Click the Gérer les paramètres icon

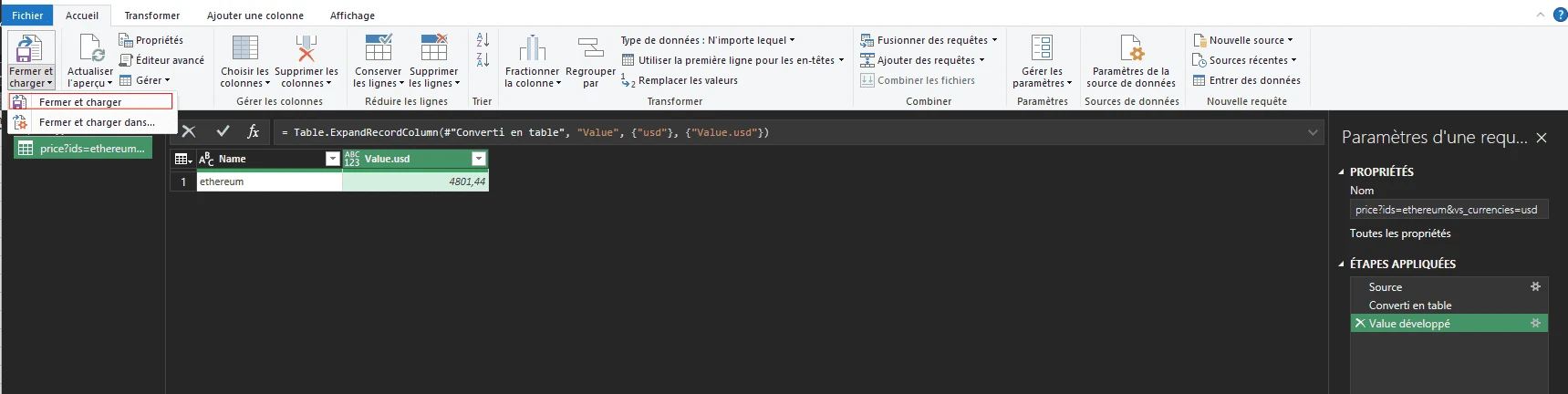tap(1042, 48)
